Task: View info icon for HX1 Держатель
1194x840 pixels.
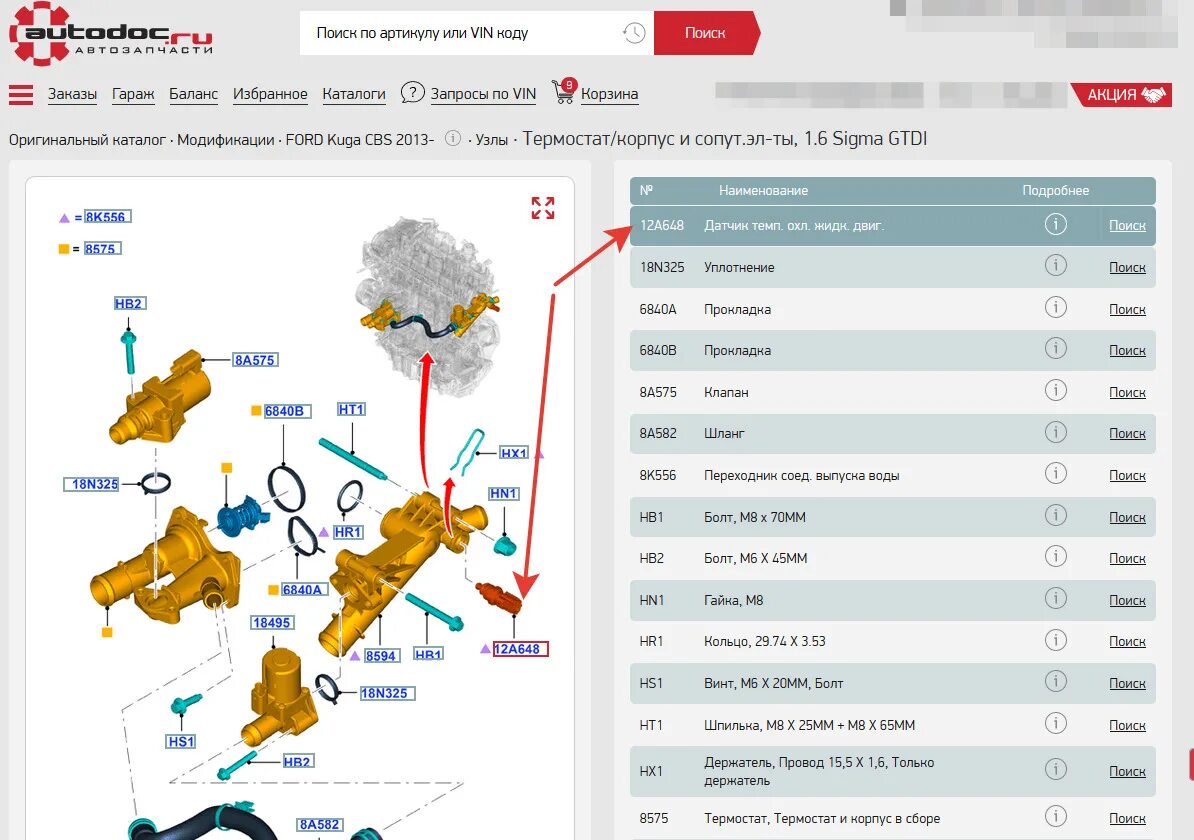Action: pyautogui.click(x=1055, y=770)
